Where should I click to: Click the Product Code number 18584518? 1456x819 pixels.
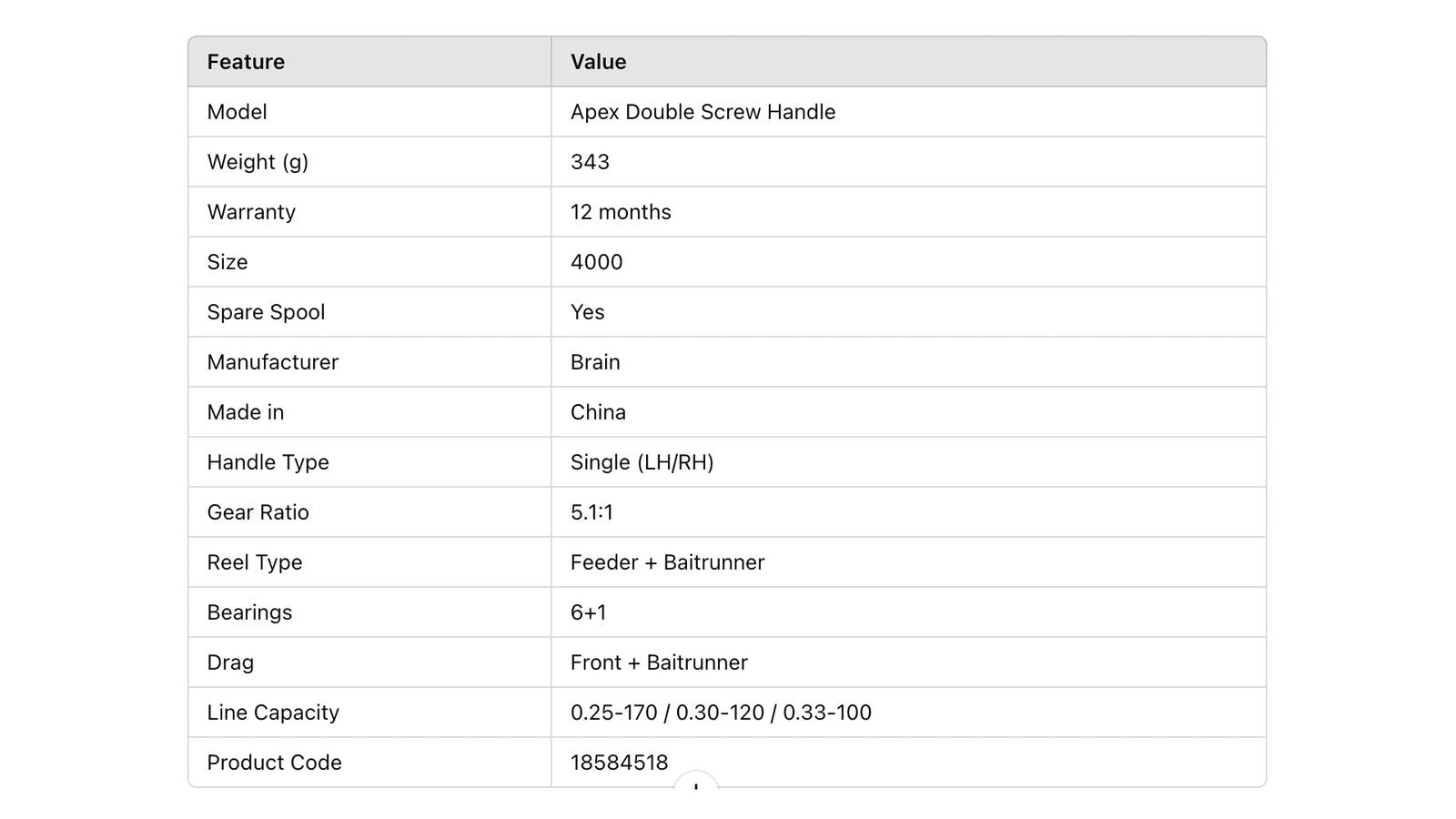pyautogui.click(x=619, y=763)
